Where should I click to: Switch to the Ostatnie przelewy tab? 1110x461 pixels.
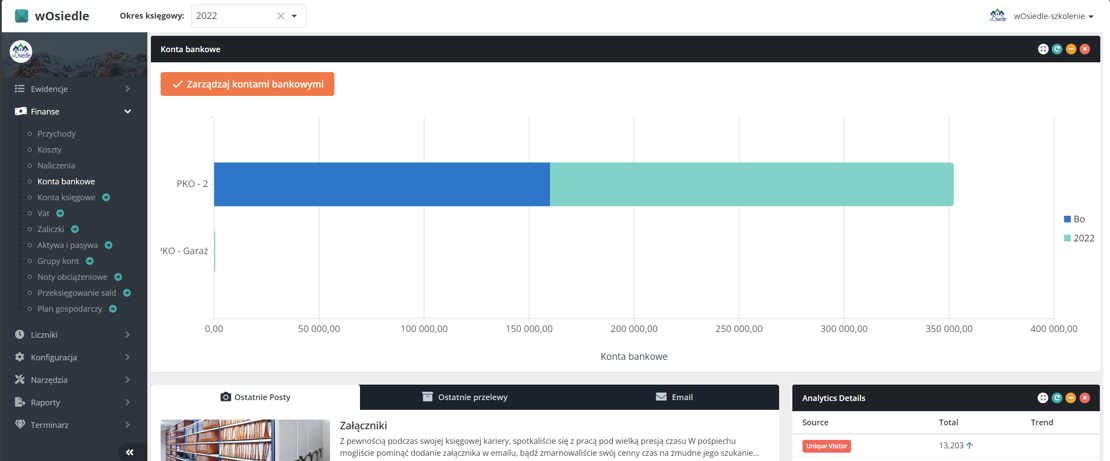(x=465, y=397)
